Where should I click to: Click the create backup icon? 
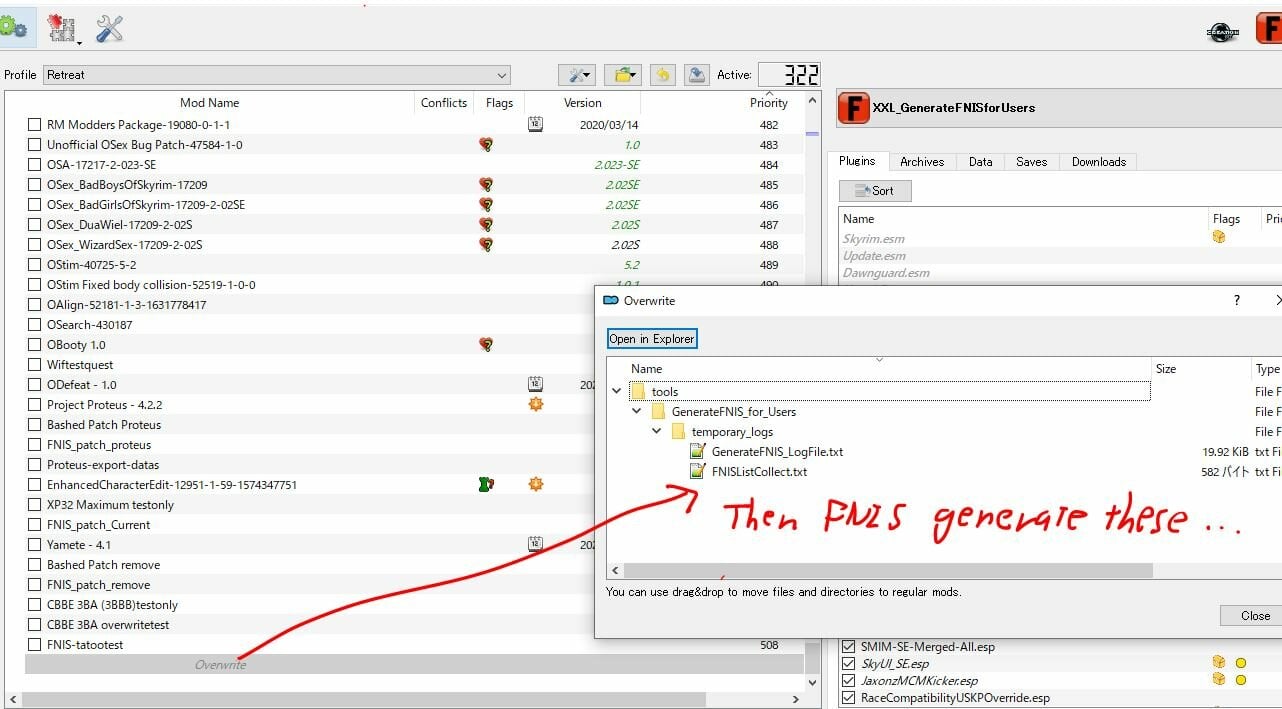pyautogui.click(x=698, y=75)
